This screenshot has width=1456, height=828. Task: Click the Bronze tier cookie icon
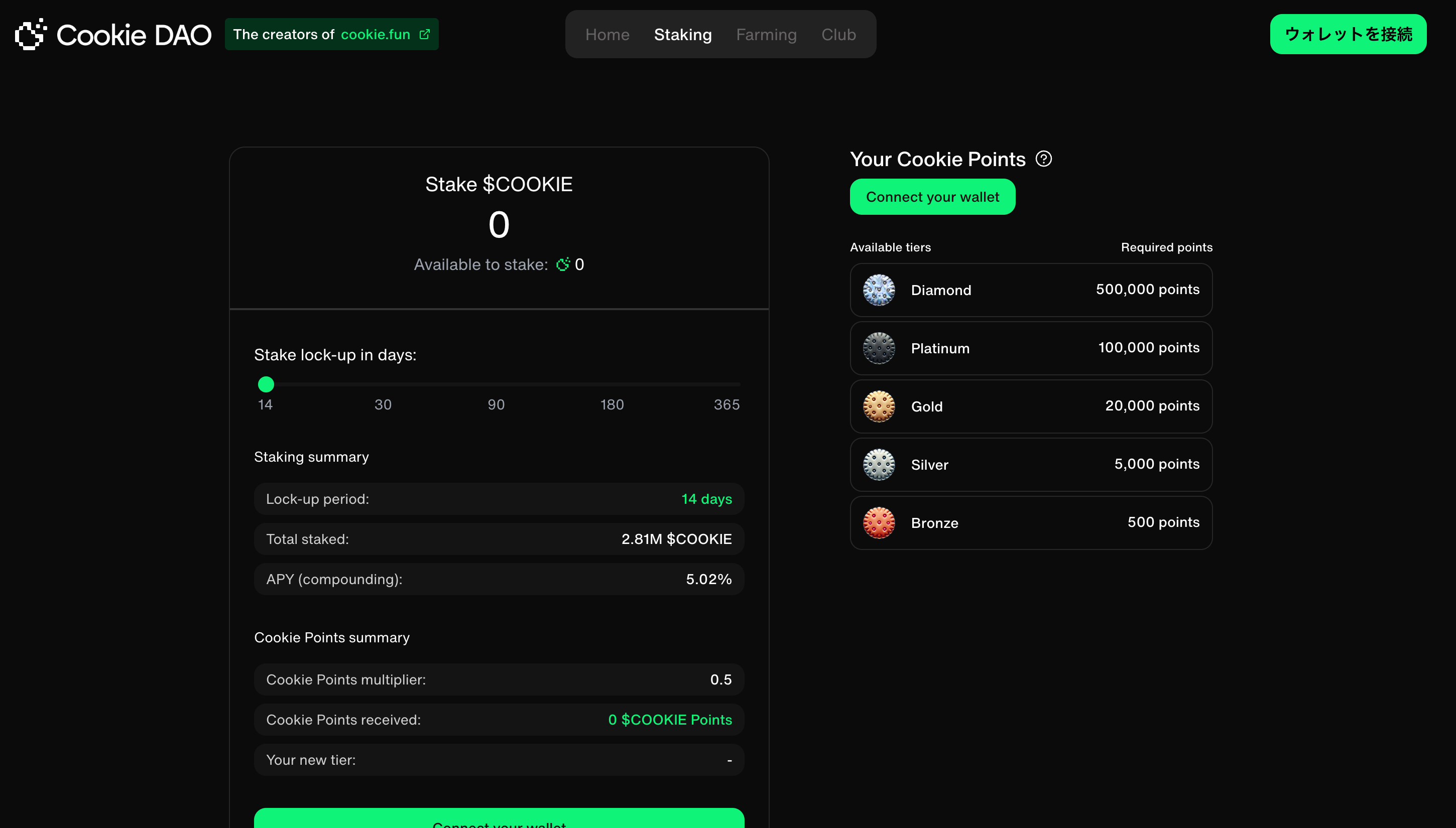pyautogui.click(x=878, y=522)
